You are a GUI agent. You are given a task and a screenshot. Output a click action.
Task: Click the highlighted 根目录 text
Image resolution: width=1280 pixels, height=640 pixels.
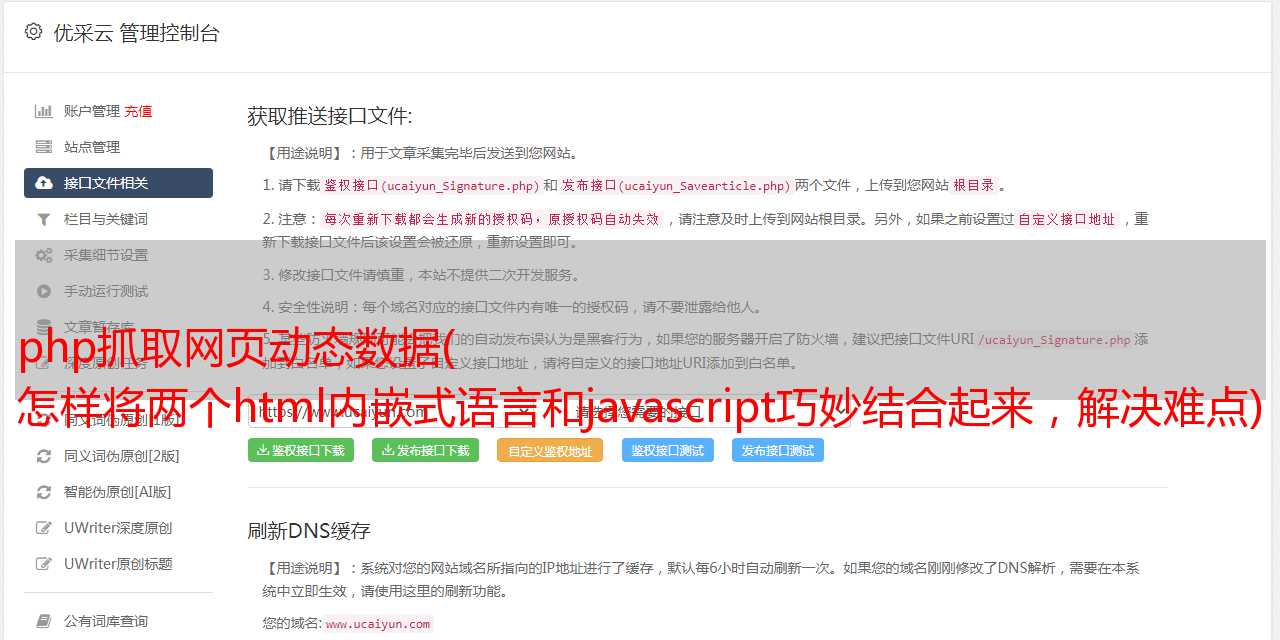(974, 186)
